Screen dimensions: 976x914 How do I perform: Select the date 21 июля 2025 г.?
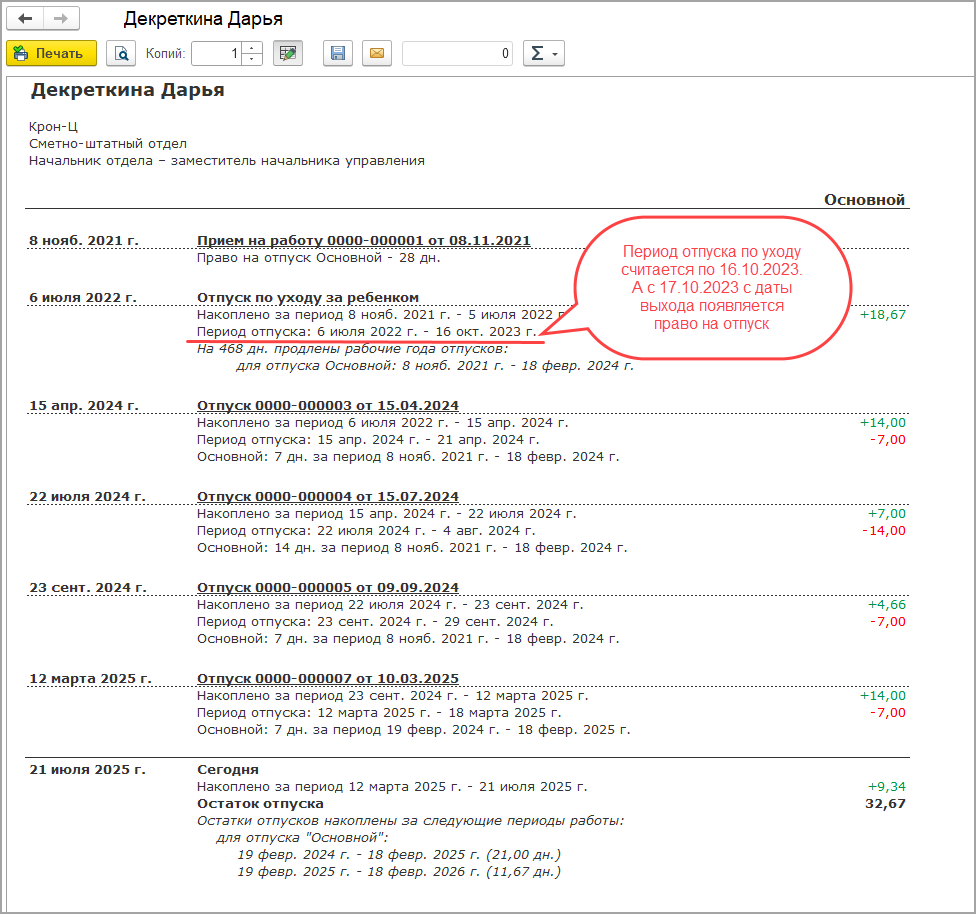(87, 770)
